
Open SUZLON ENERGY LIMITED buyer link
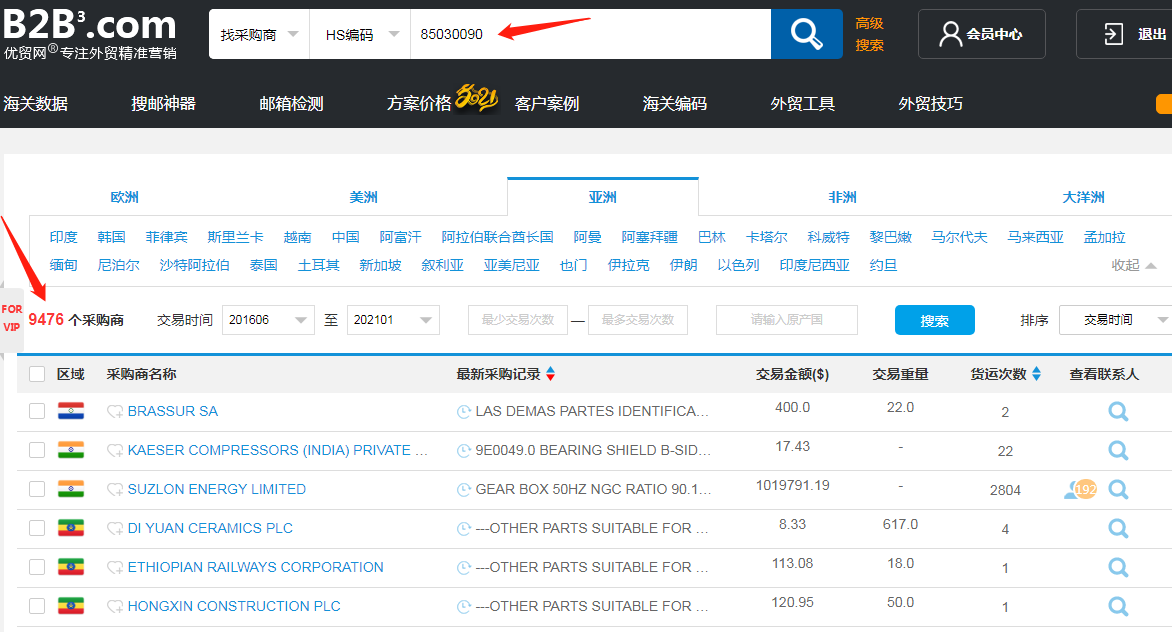(217, 489)
